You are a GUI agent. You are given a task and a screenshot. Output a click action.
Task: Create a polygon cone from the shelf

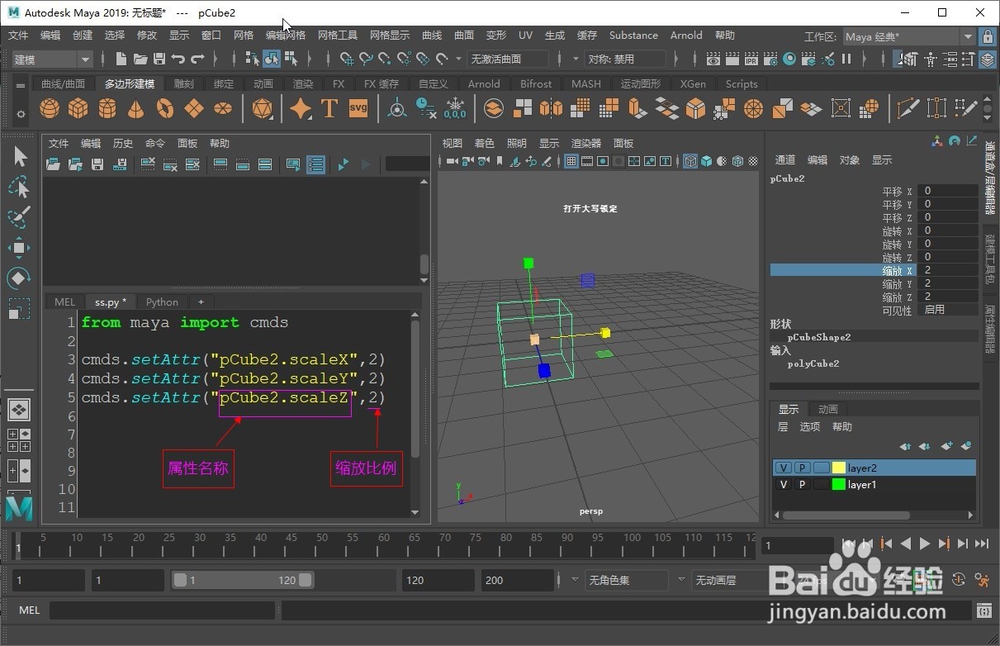coord(138,108)
